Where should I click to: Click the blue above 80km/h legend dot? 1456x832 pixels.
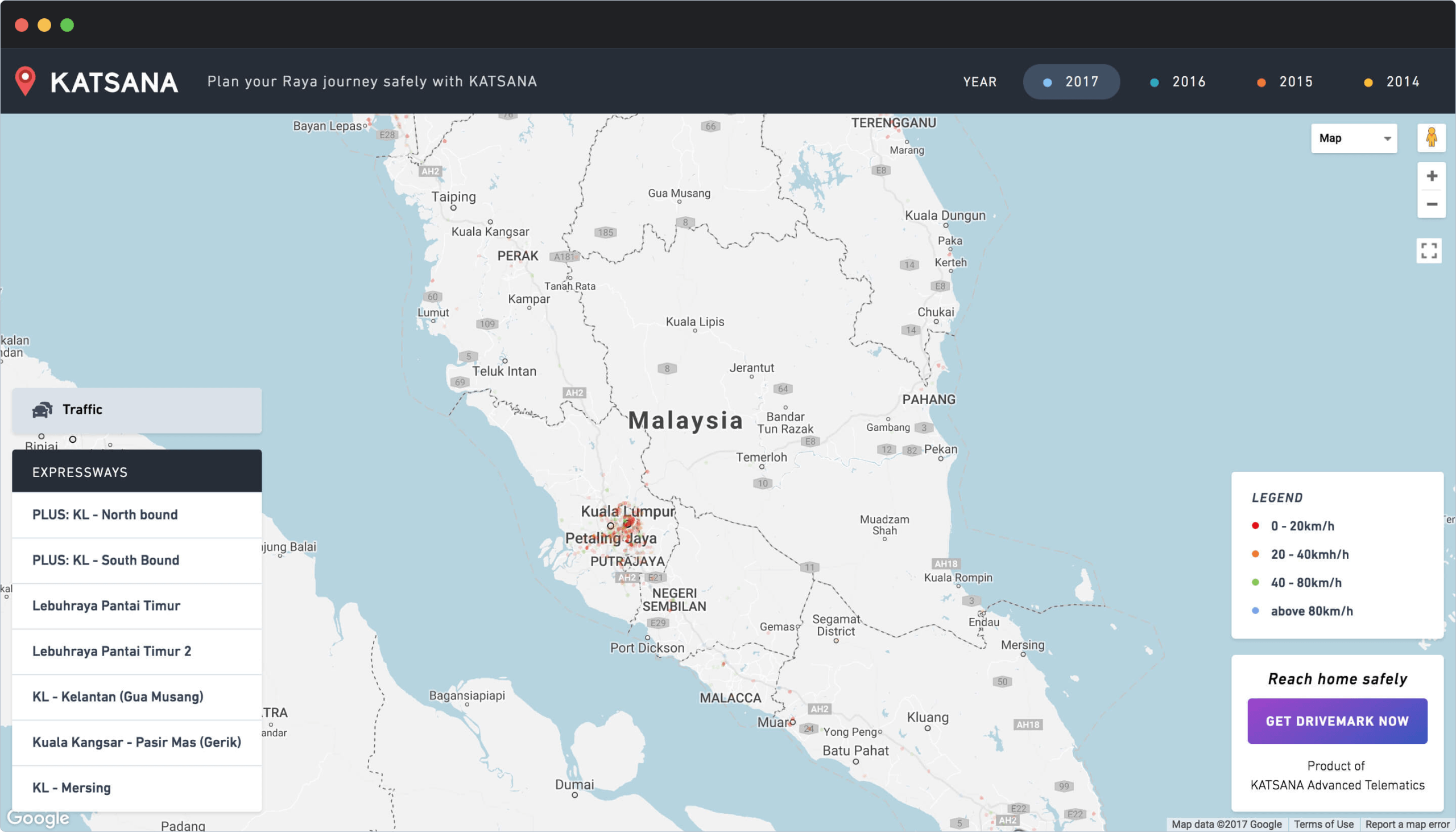tap(1255, 611)
